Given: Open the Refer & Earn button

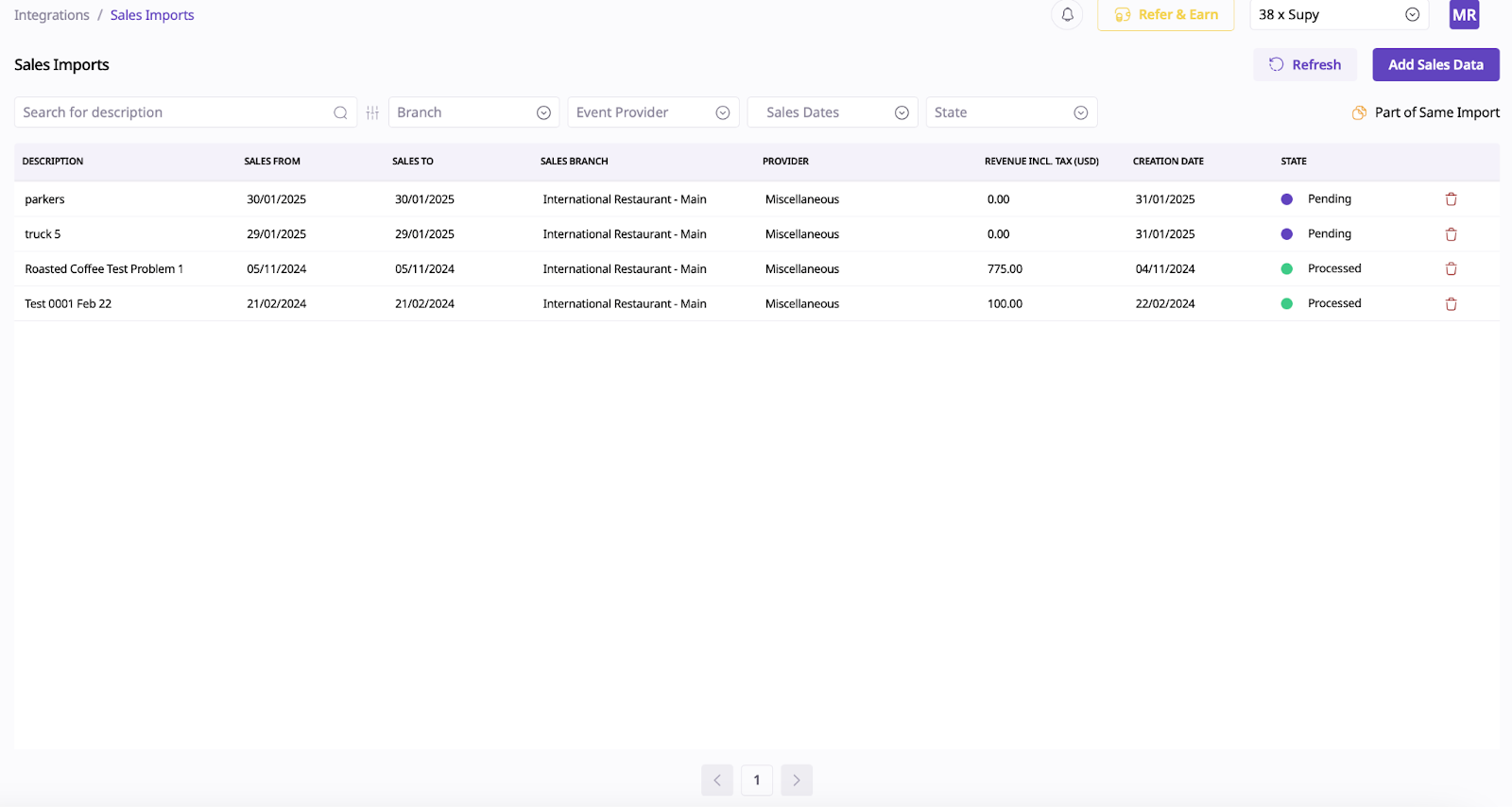Looking at the screenshot, I should (1165, 15).
